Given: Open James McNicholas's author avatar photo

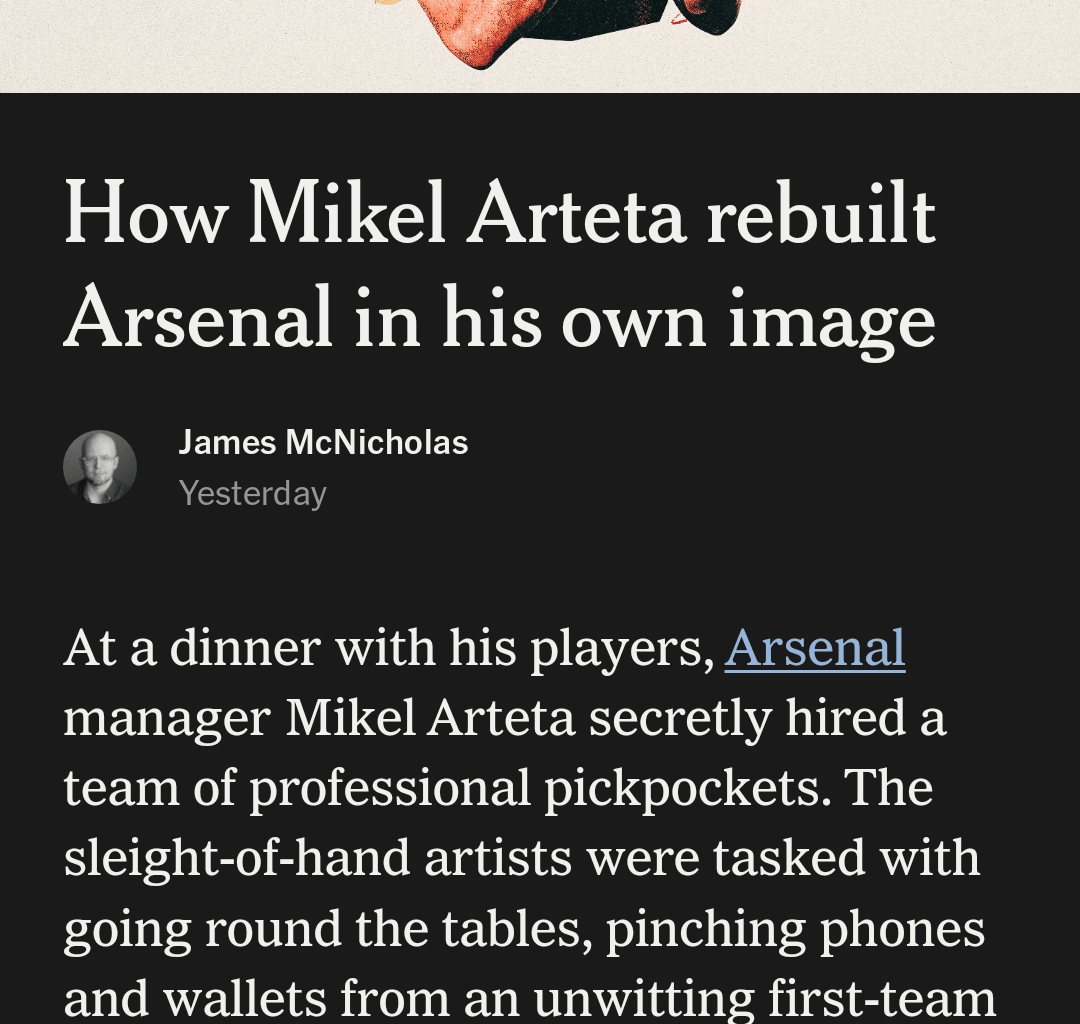Looking at the screenshot, I should [x=100, y=467].
